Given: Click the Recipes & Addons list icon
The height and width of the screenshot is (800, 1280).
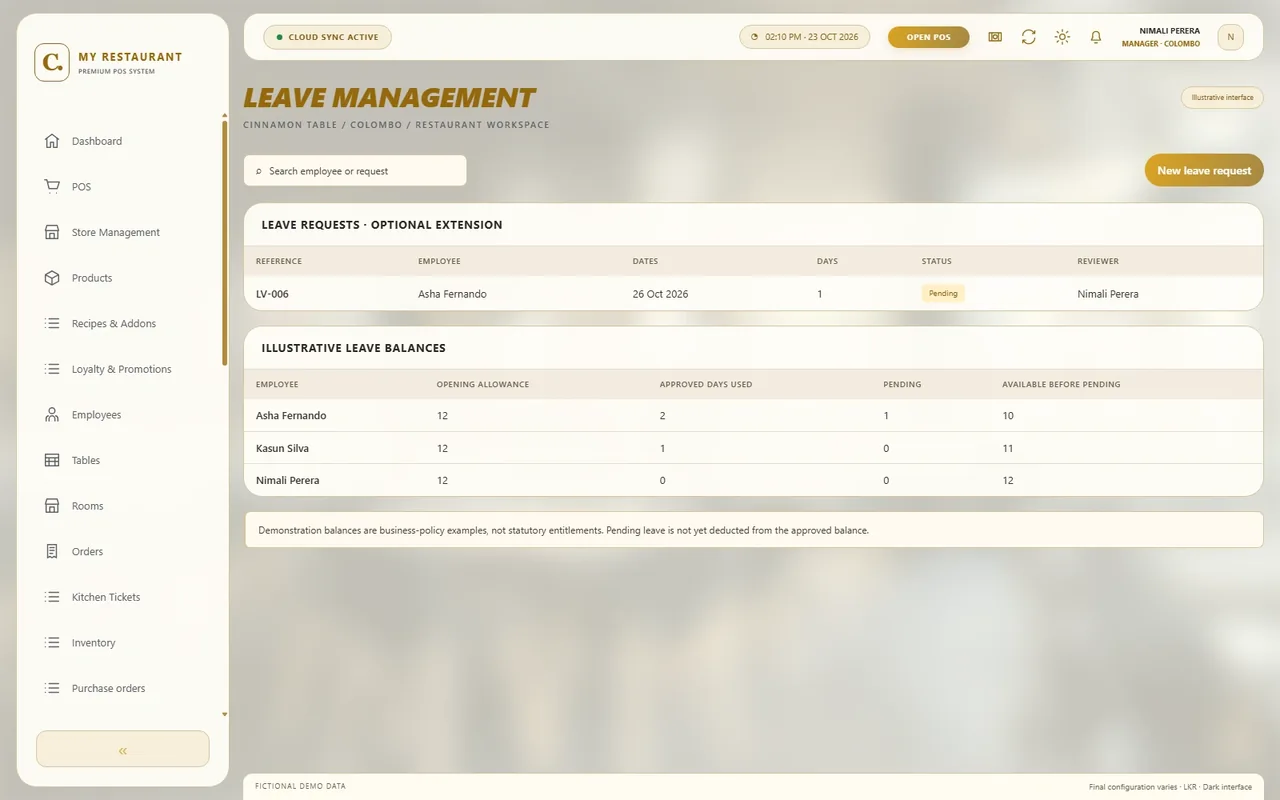Looking at the screenshot, I should pyautogui.click(x=52, y=323).
